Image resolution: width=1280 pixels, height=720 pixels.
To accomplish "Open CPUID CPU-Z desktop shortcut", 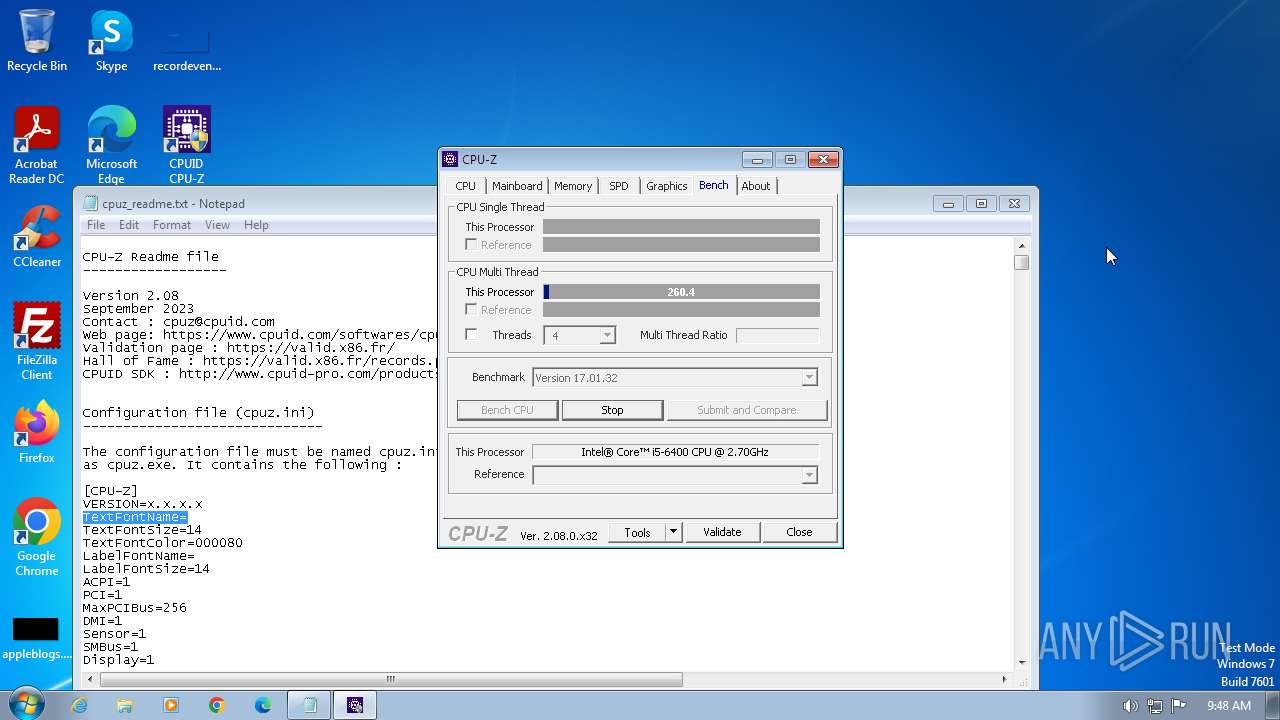I will (x=187, y=146).
